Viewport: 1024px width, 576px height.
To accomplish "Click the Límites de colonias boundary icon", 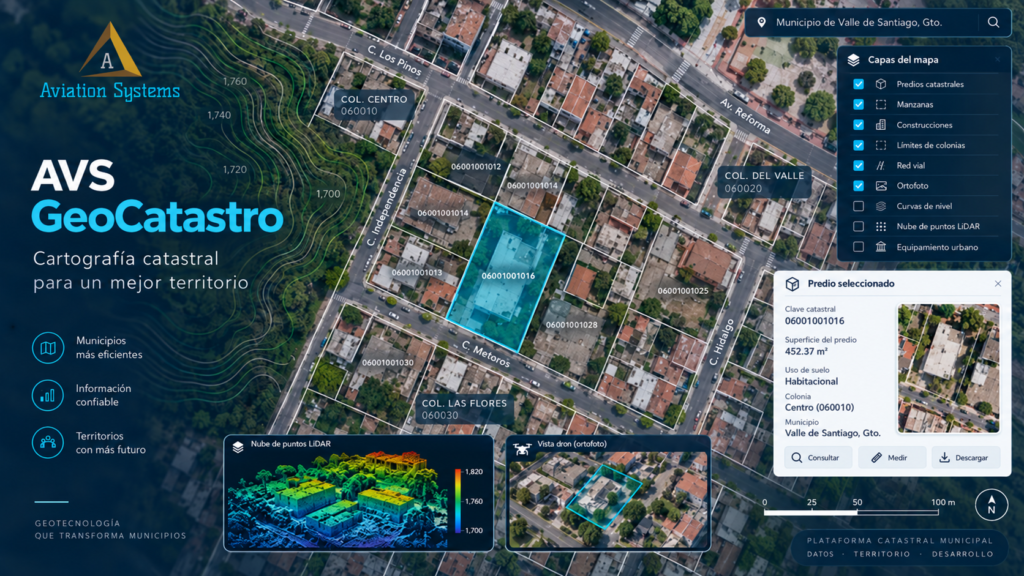I will tap(881, 145).
